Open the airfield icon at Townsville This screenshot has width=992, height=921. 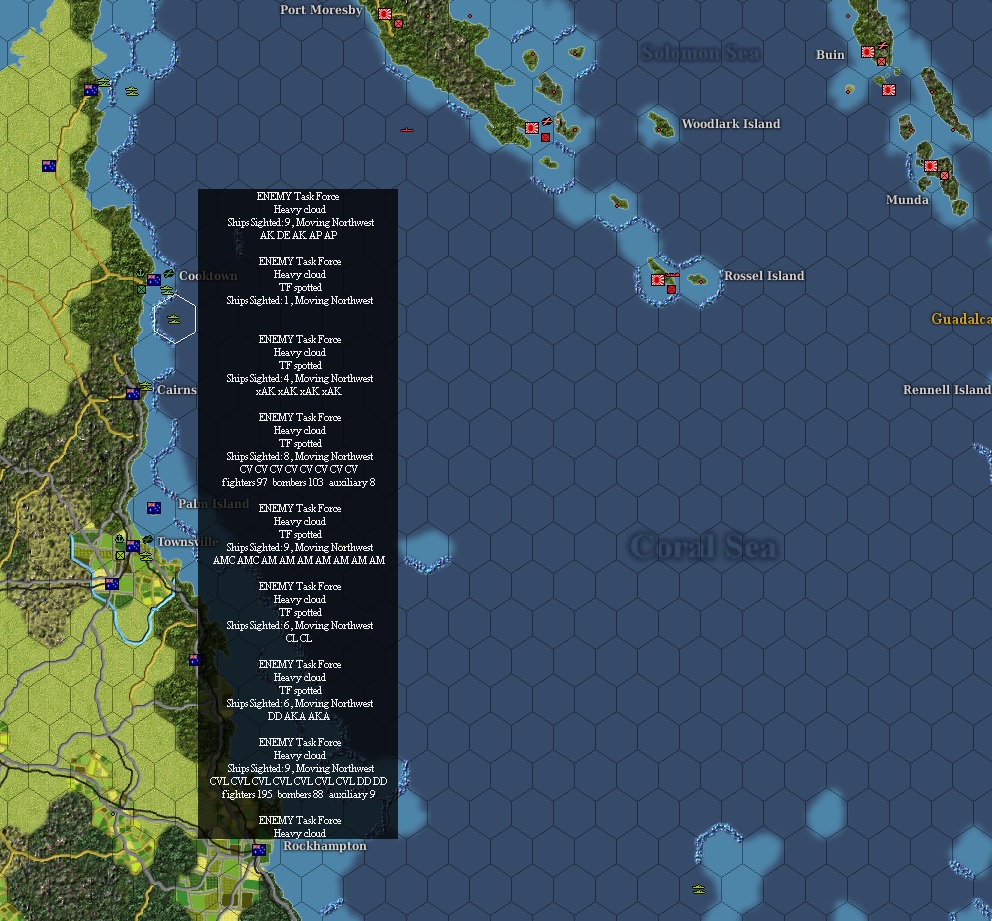[x=147, y=540]
